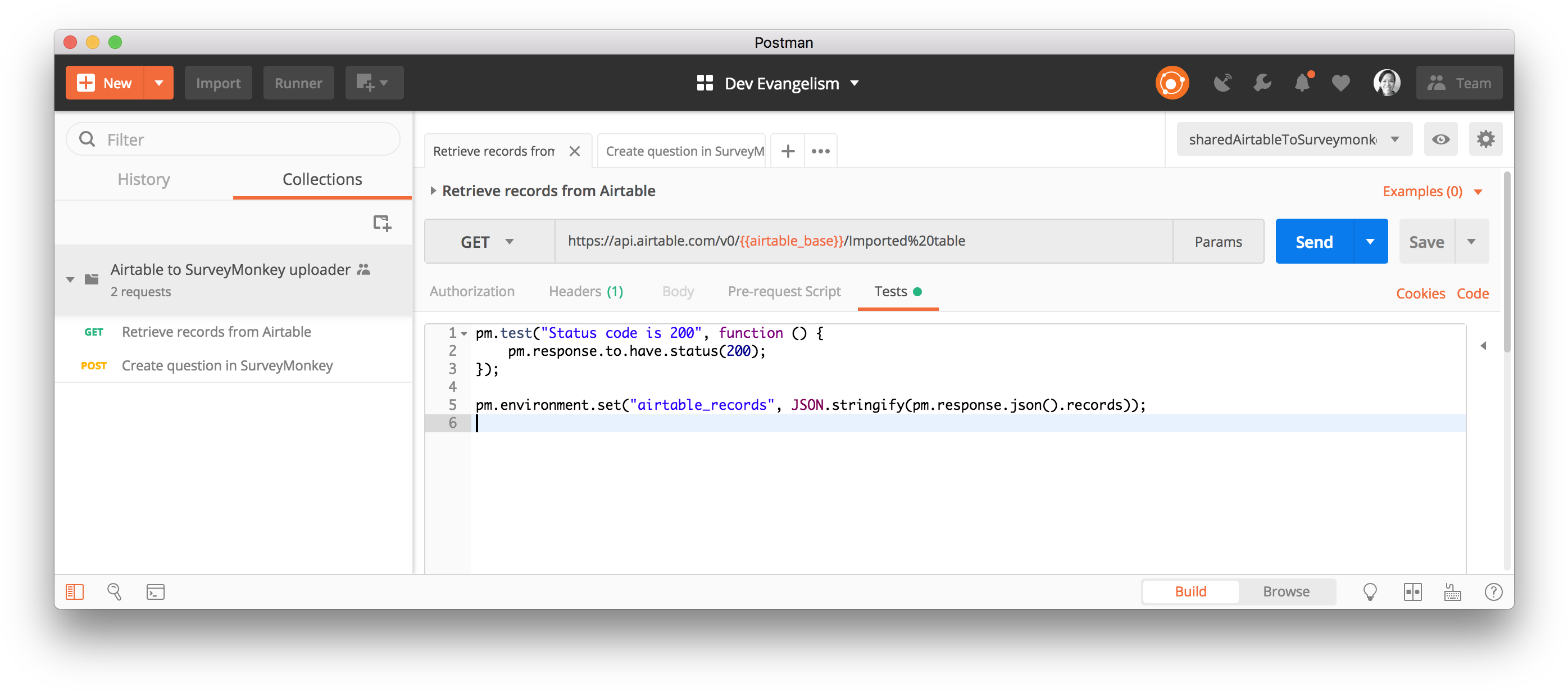Click the filter magnifier icon

[x=87, y=139]
